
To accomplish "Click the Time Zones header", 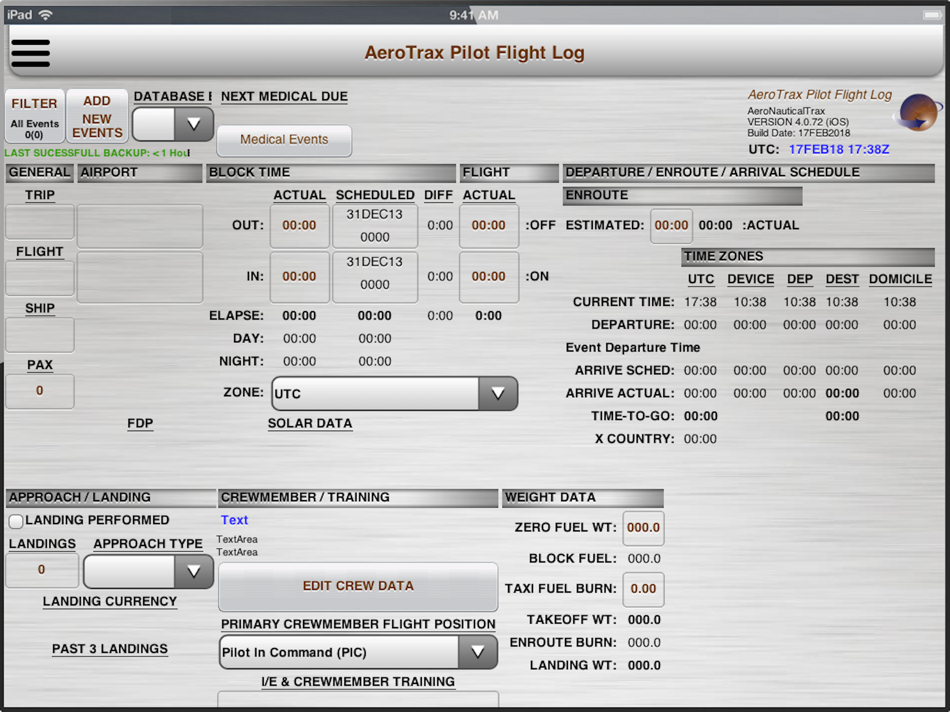I will [x=808, y=257].
